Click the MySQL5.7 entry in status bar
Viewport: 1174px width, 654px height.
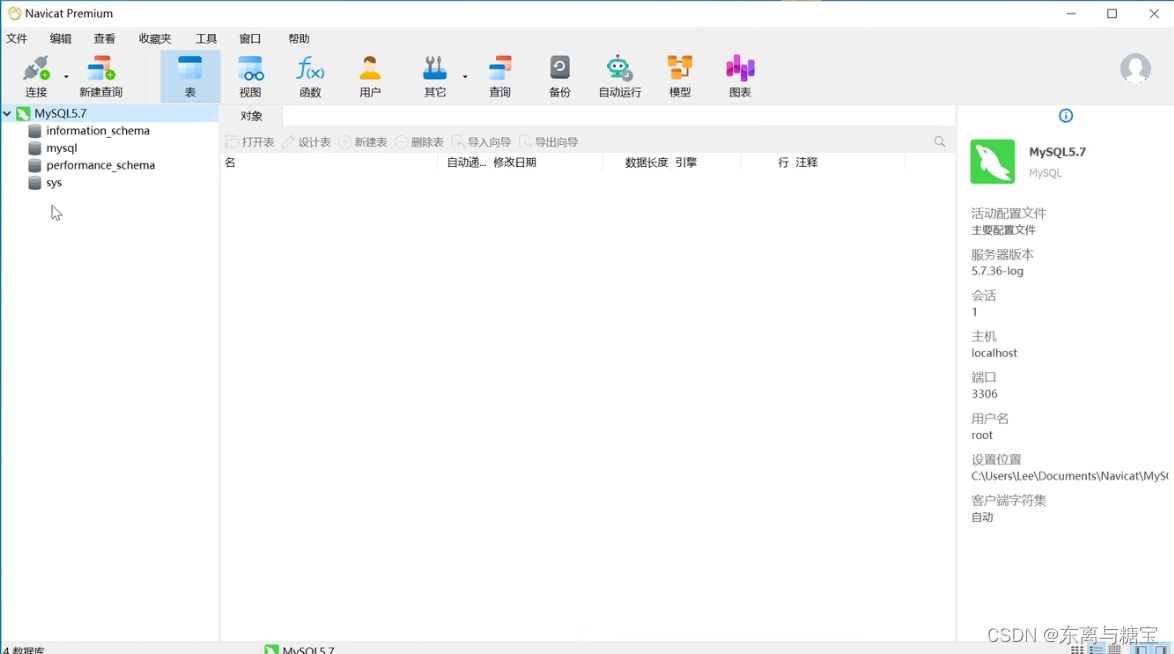click(300, 649)
